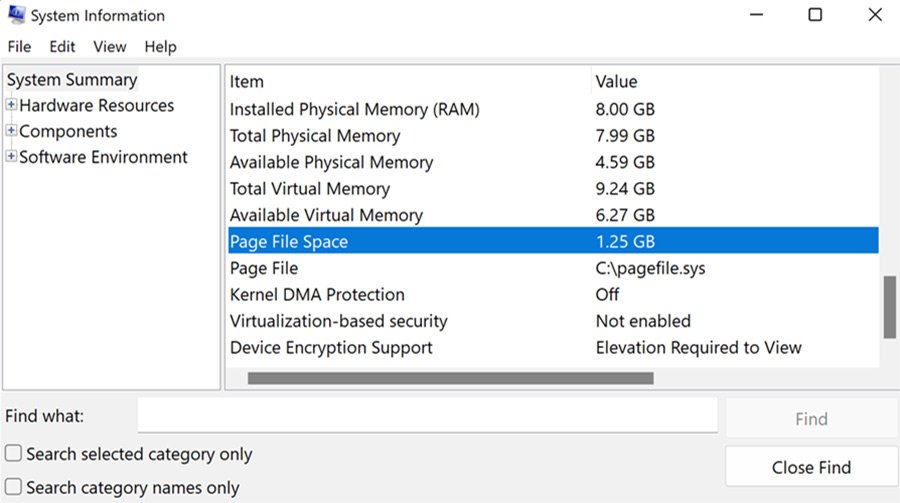Image resolution: width=900 pixels, height=503 pixels.
Task: Click the Close Find button
Action: coord(811,467)
